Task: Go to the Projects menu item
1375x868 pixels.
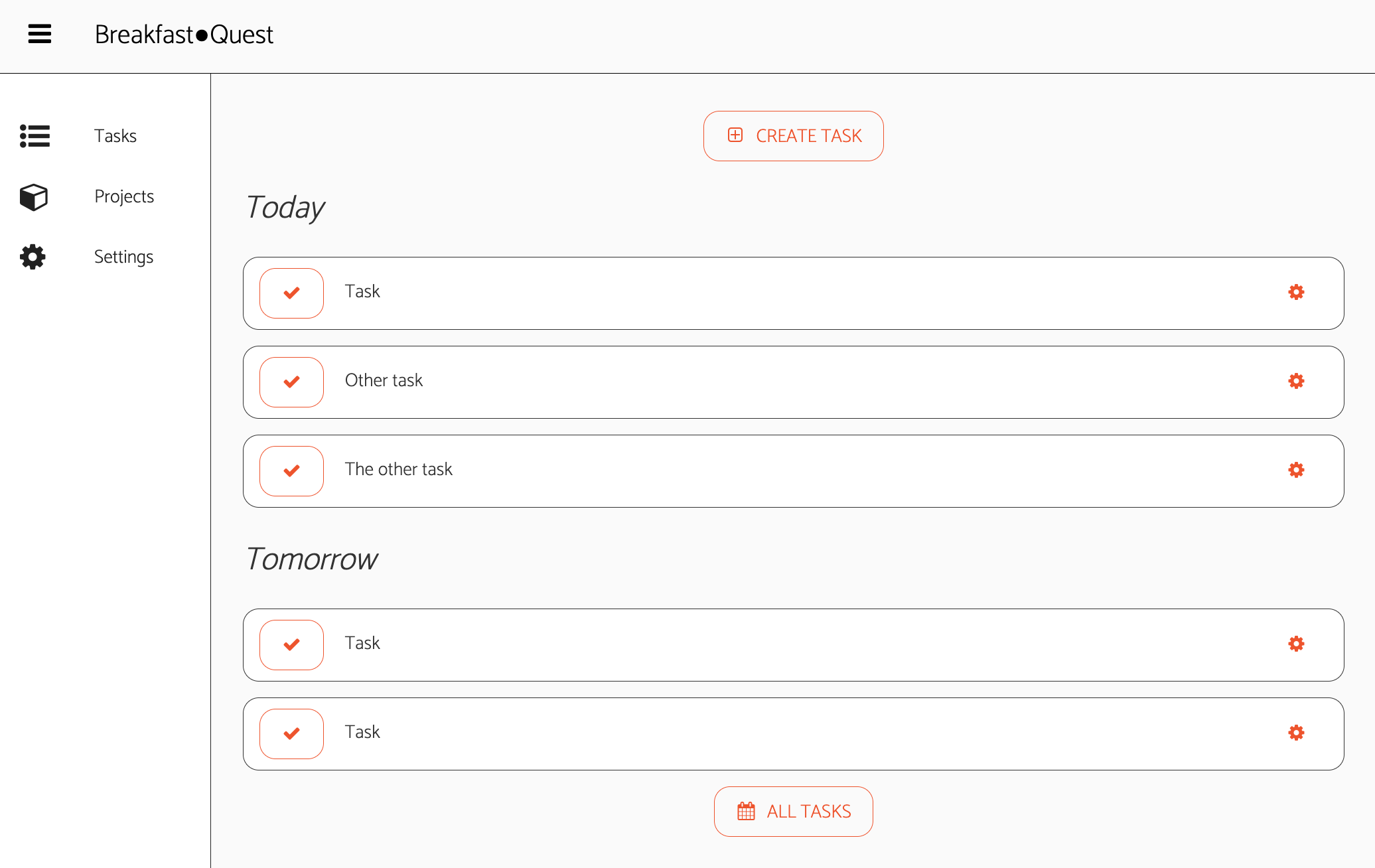Action: 124,196
